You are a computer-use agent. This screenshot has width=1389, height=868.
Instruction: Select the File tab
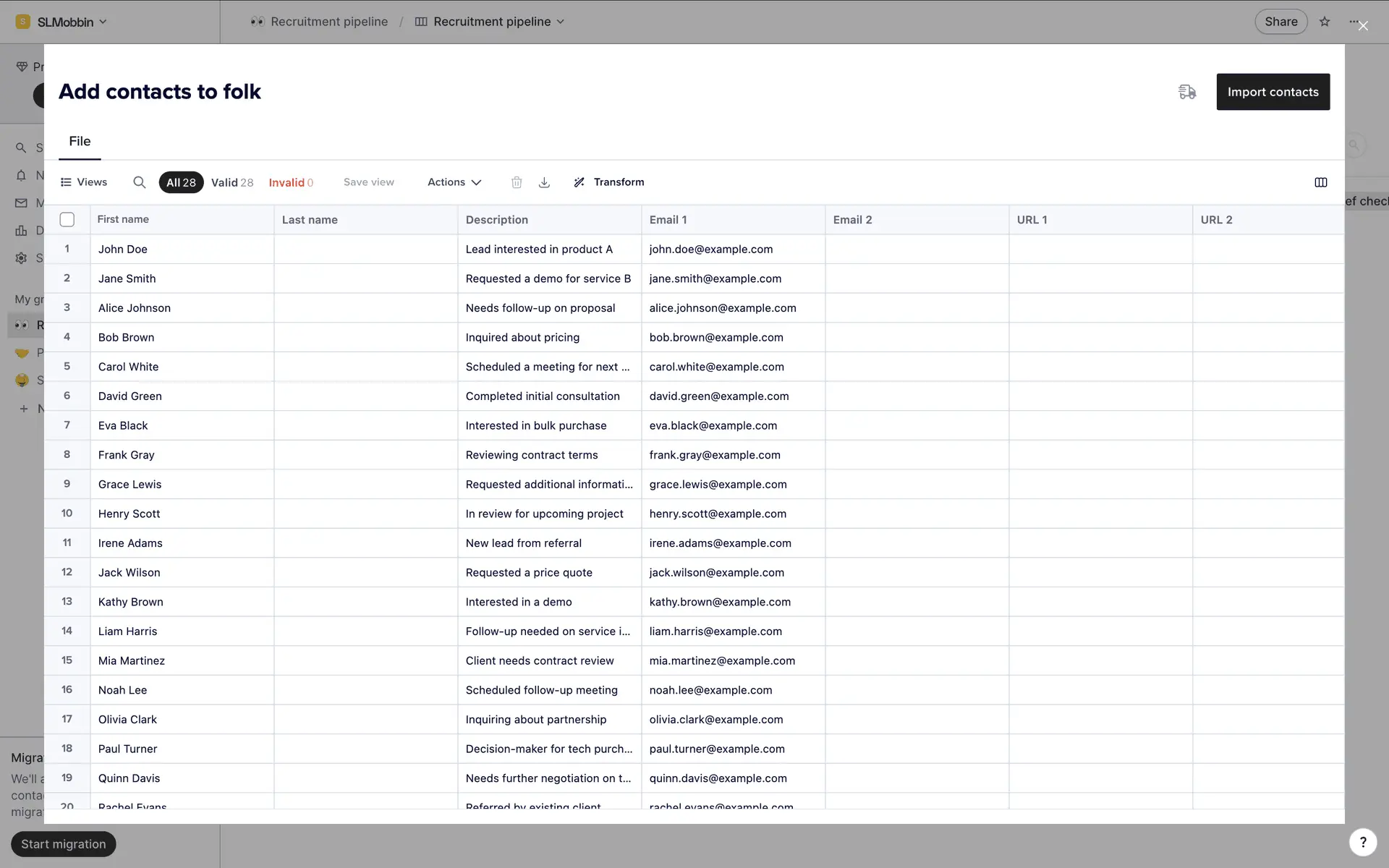80,141
